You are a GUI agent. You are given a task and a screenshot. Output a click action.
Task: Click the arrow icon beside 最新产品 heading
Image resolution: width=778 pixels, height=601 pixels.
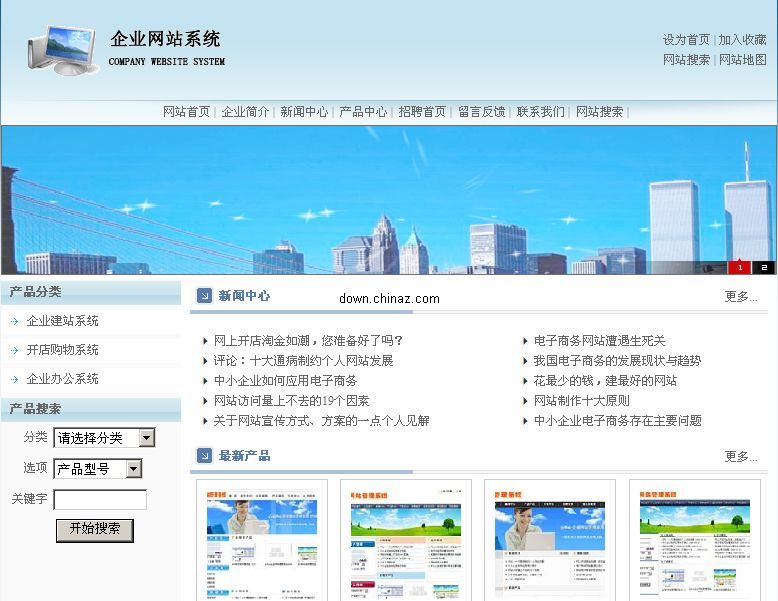point(204,456)
